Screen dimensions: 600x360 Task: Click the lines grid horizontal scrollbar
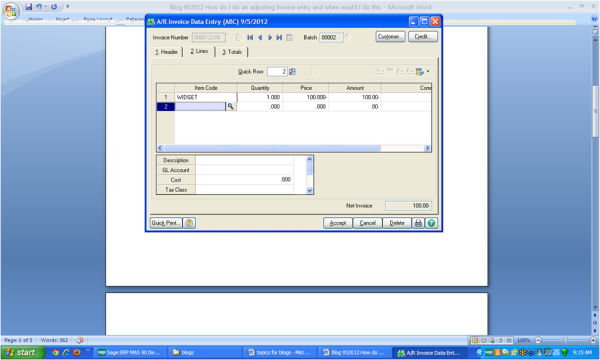click(x=272, y=148)
